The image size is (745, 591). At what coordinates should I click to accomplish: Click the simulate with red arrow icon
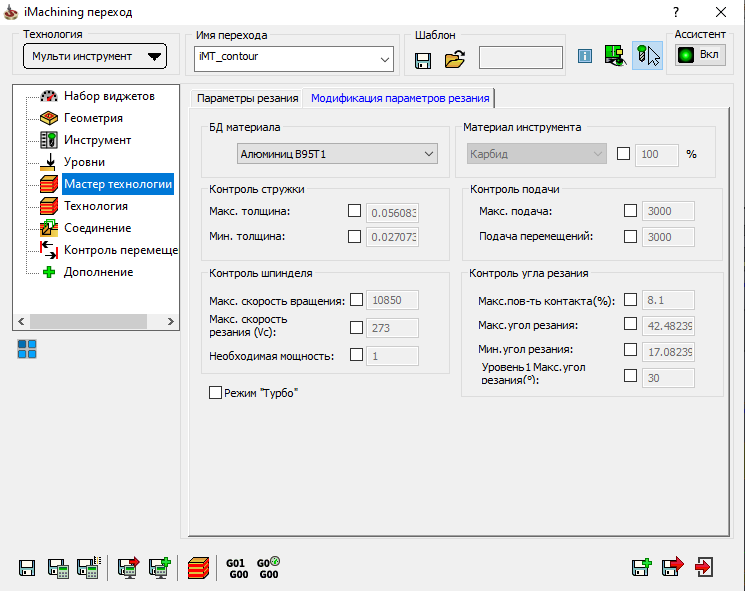[x=129, y=567]
